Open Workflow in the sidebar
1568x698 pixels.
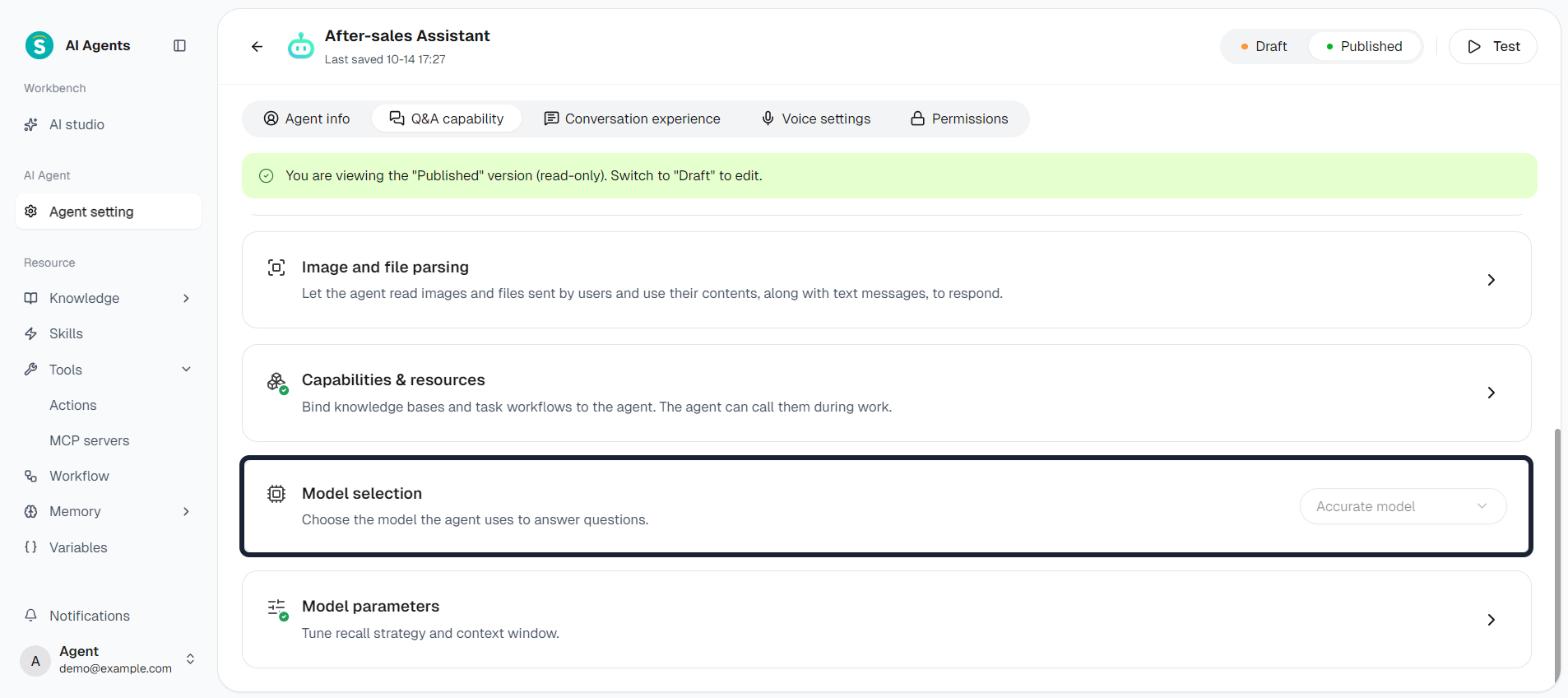point(108,476)
